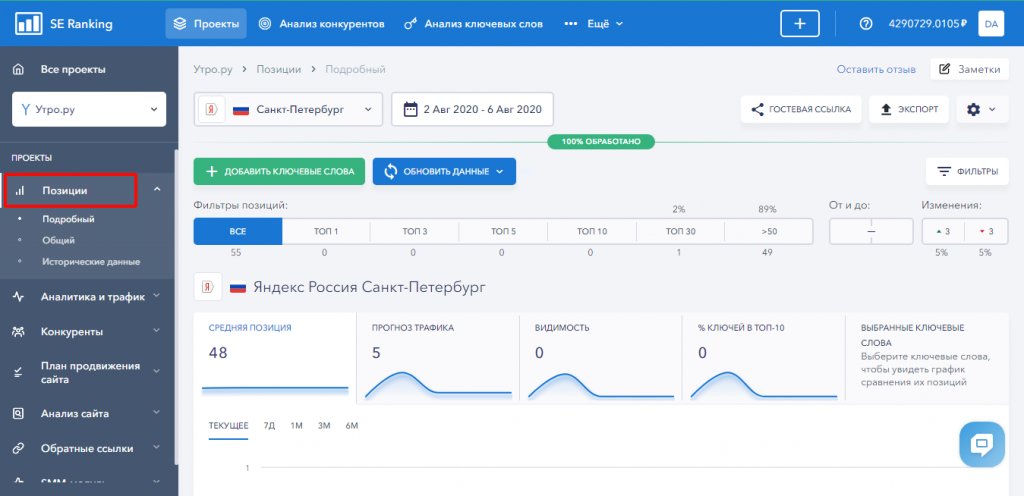Screen dimensions: 1024x496
Task: Toggle the improved positions change filter
Action: coord(942,231)
